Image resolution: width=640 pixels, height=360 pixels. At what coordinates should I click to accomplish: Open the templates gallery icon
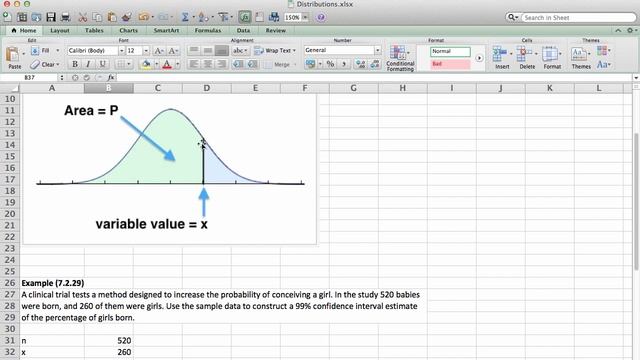click(22, 17)
